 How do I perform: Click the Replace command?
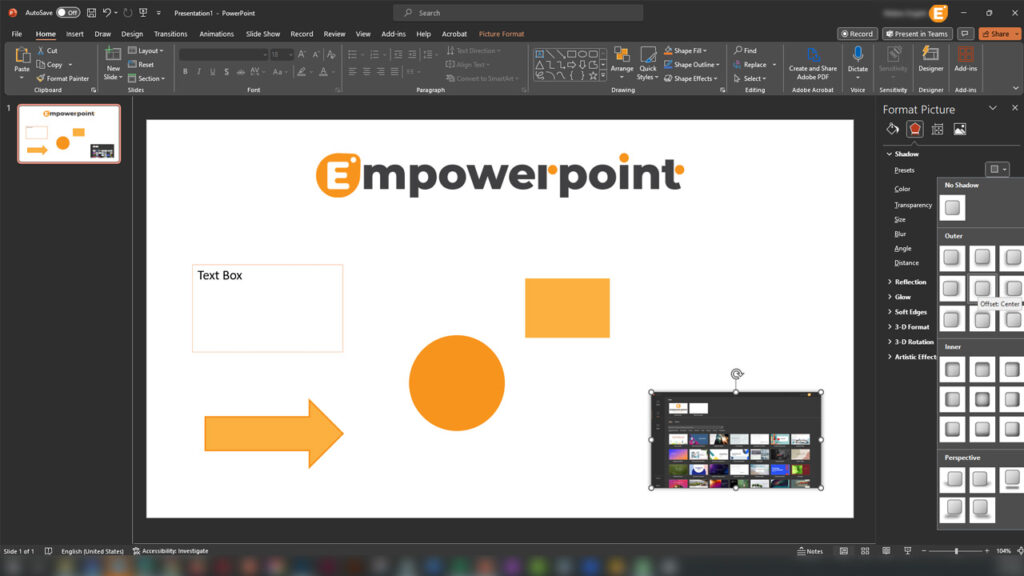pos(755,65)
